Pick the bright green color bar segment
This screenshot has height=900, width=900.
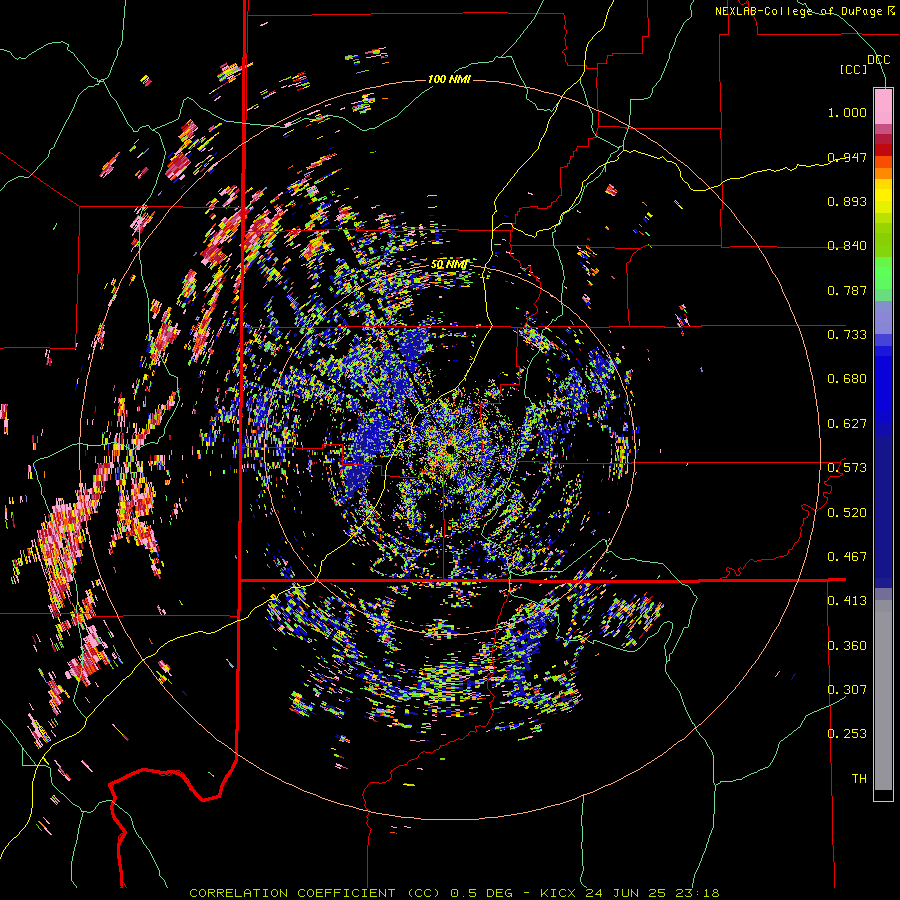(883, 273)
